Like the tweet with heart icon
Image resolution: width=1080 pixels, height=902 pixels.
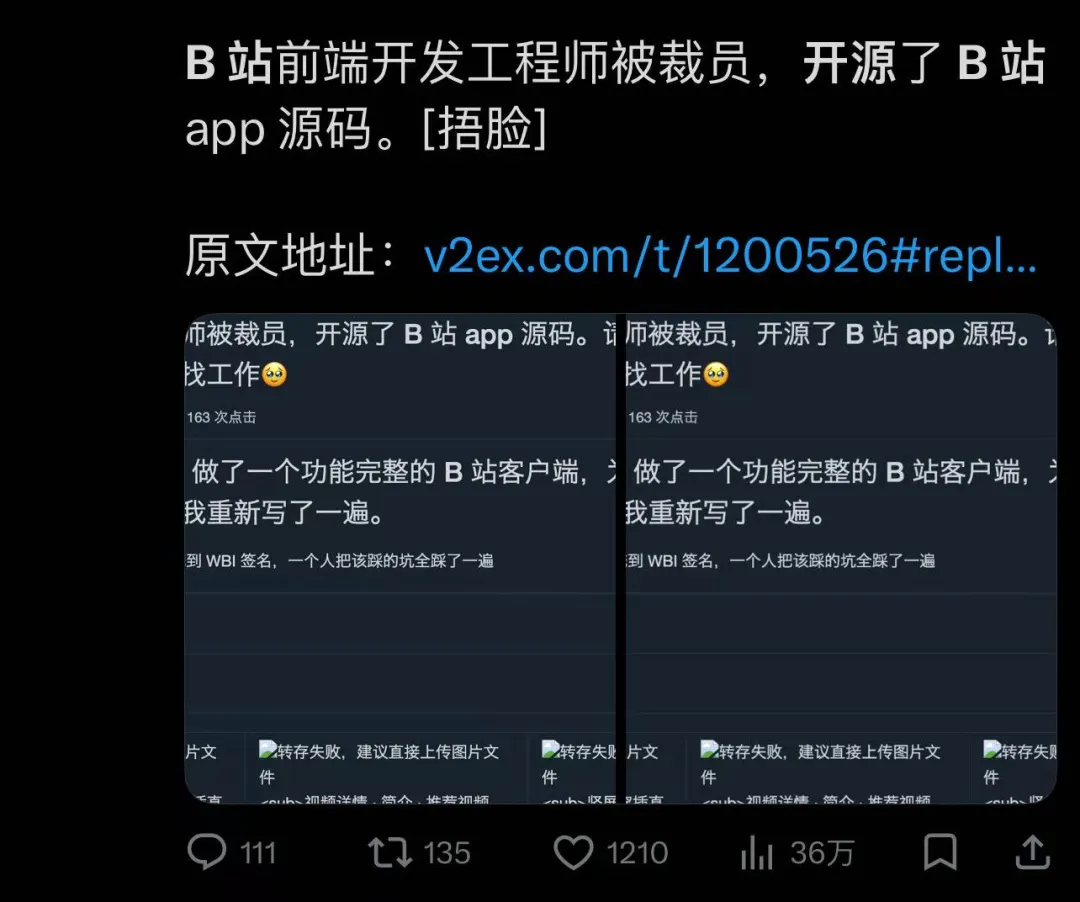[573, 852]
